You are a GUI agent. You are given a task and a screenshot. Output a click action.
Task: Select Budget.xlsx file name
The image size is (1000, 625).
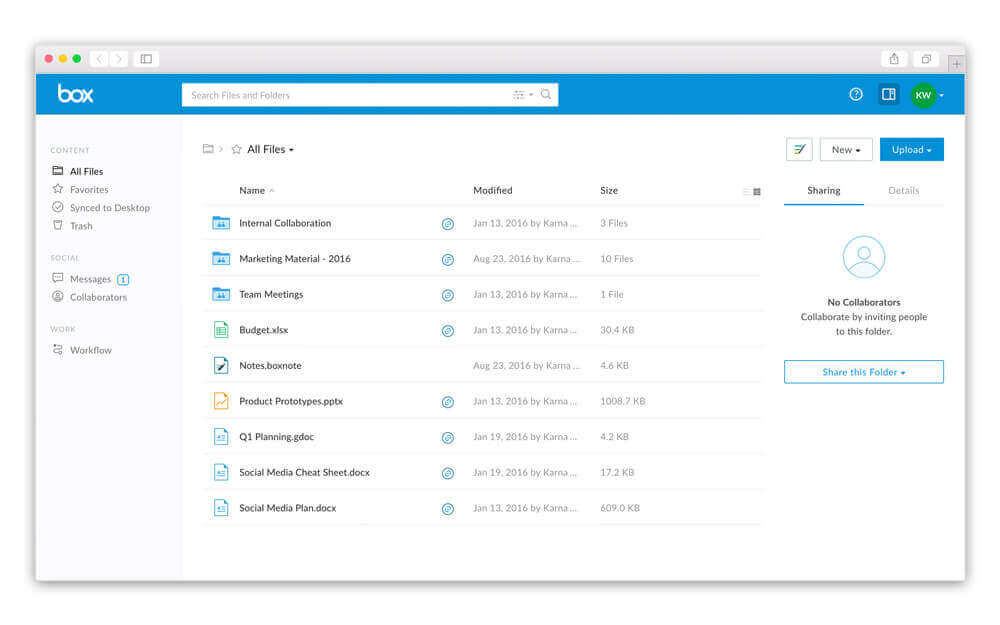click(x=263, y=330)
